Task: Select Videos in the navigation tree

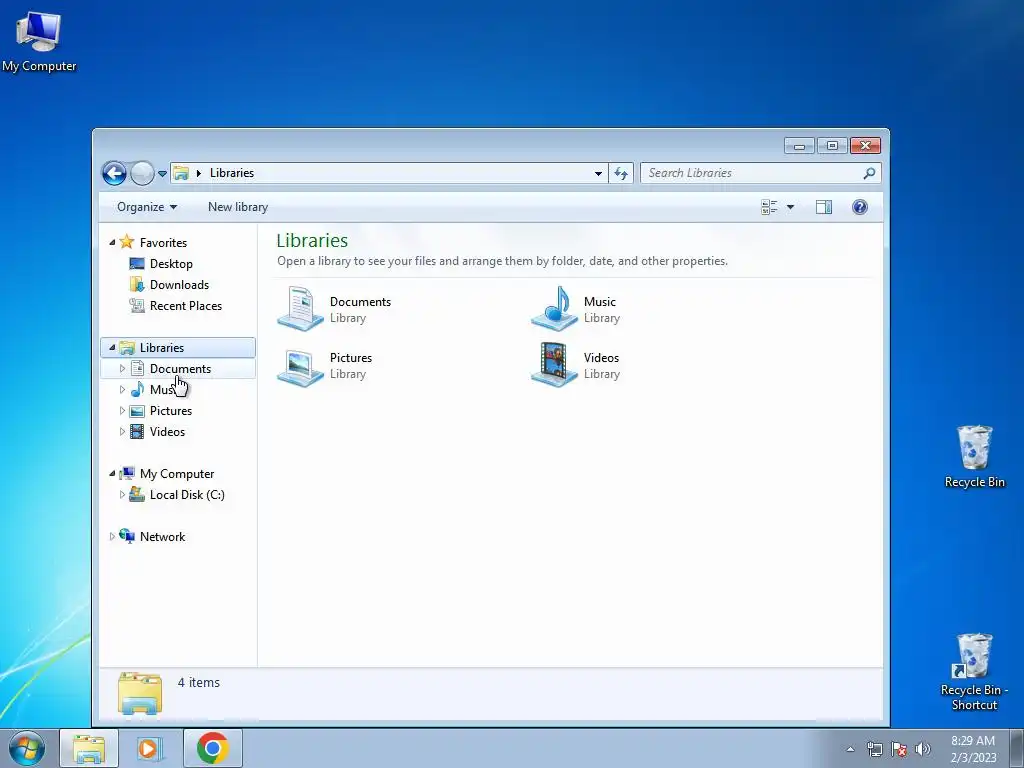Action: click(x=167, y=432)
